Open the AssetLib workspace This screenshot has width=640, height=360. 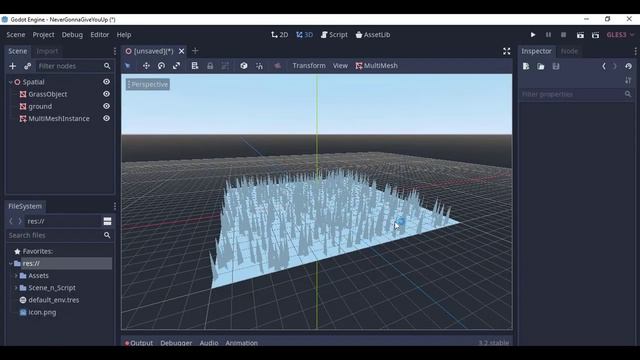click(x=373, y=35)
